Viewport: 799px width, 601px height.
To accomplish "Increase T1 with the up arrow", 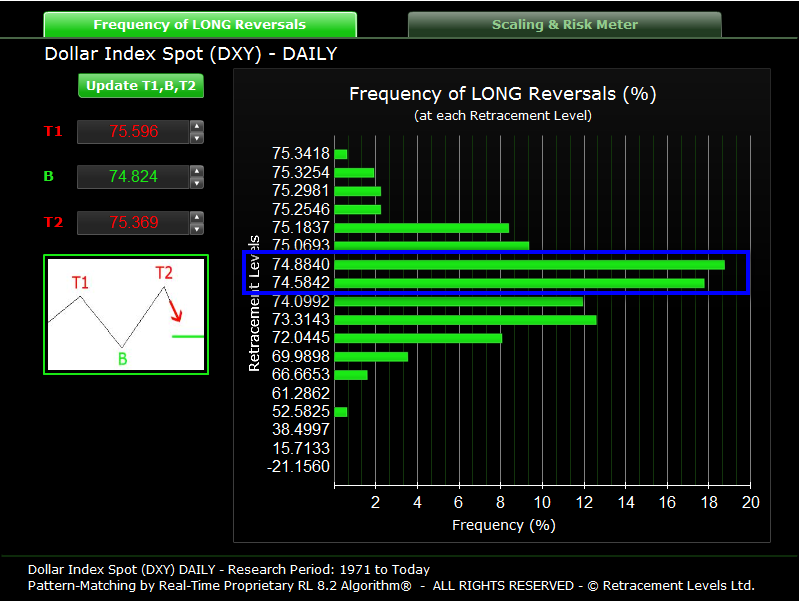I will [197, 127].
